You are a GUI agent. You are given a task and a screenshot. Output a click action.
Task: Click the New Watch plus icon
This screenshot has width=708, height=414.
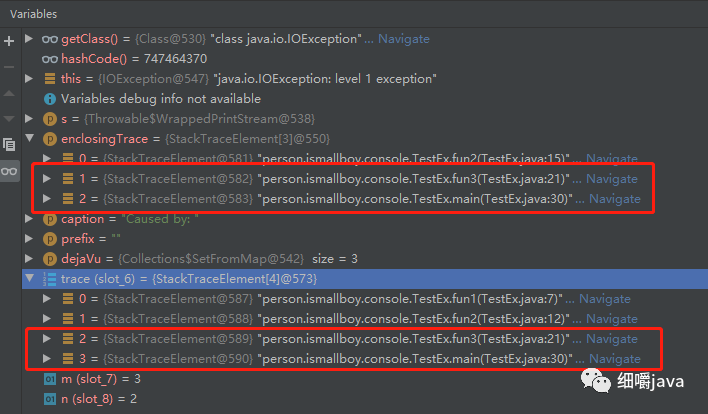point(10,41)
